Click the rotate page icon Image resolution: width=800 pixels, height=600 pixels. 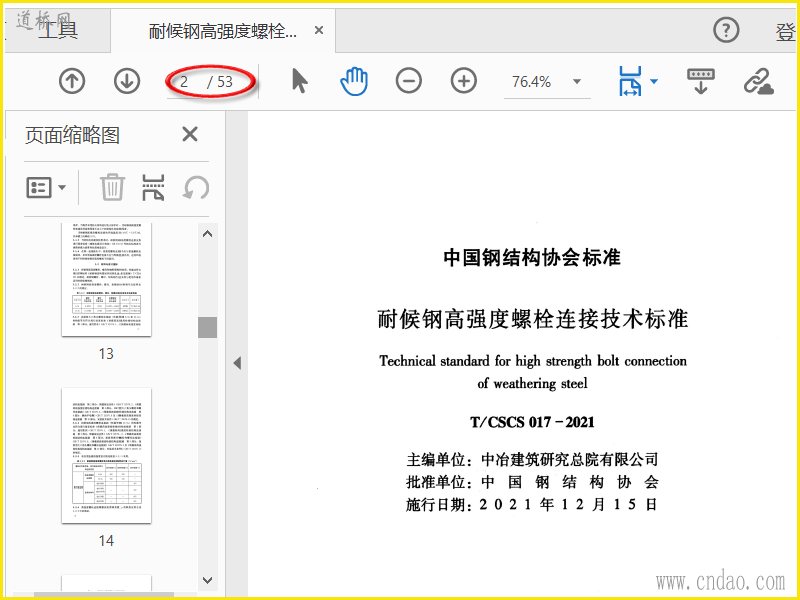coord(196,187)
